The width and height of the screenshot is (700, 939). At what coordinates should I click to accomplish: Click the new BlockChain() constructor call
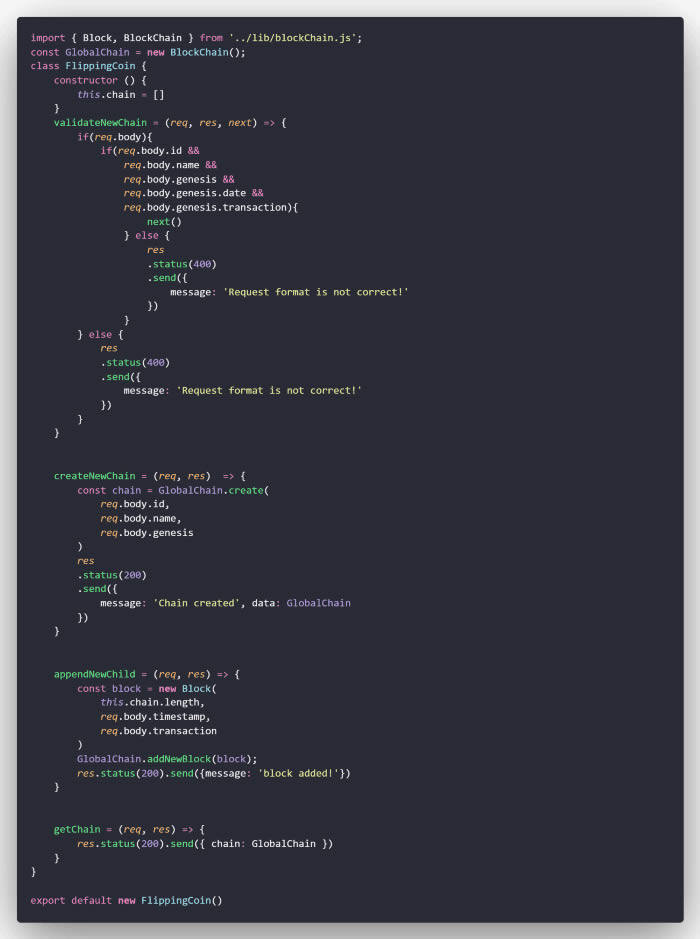[x=194, y=52]
